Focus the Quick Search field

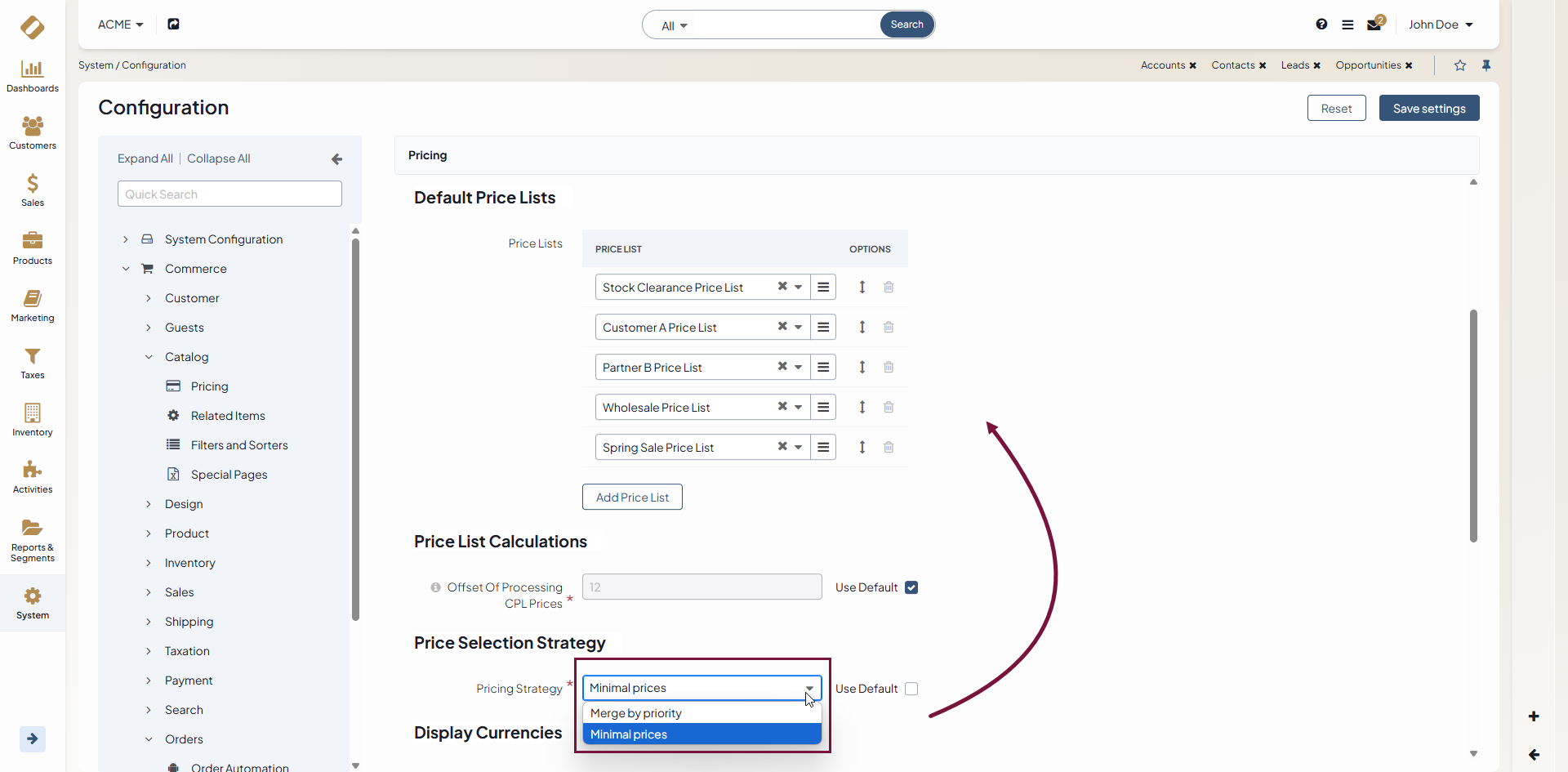pos(229,194)
